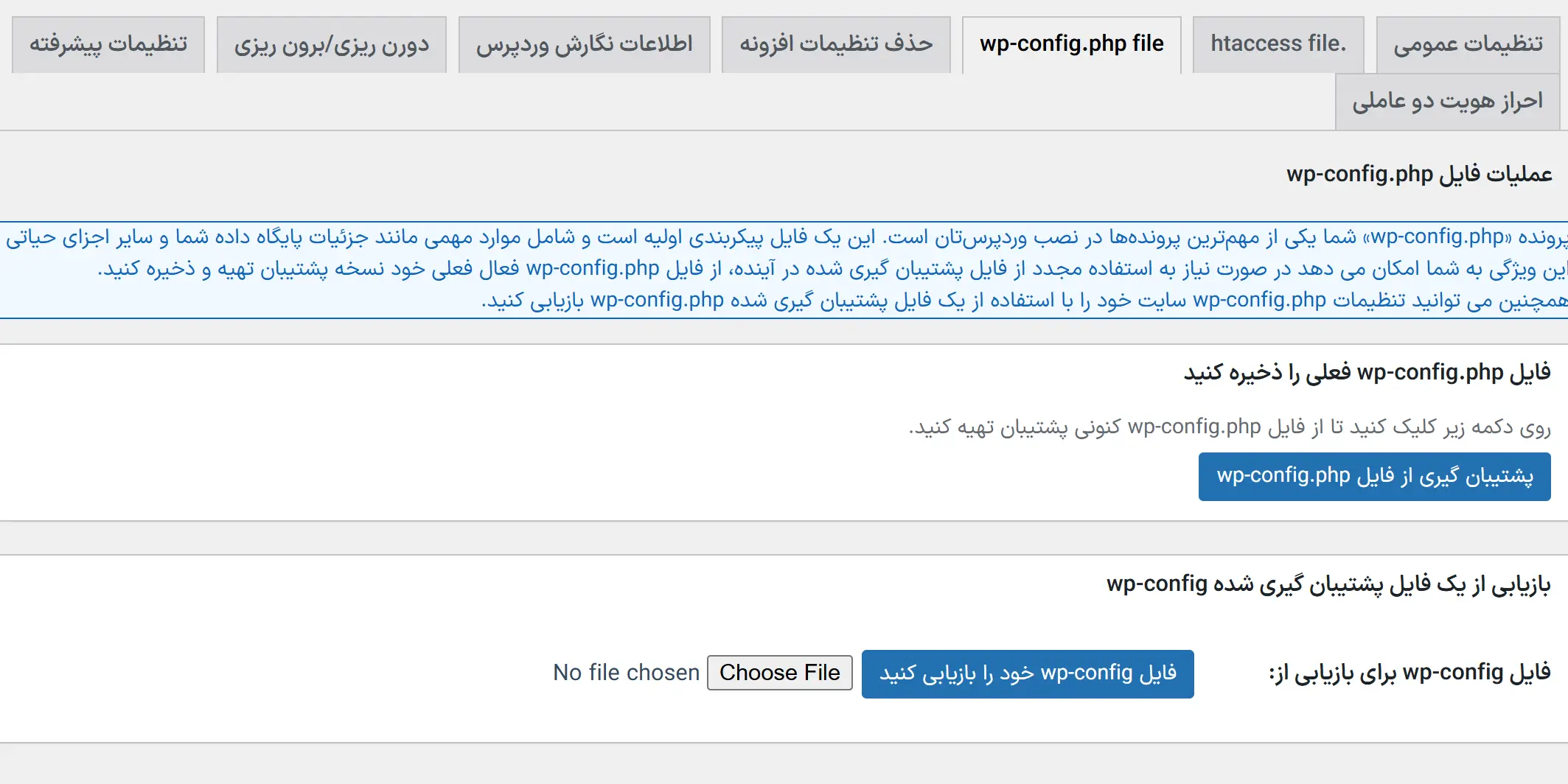This screenshot has width=1568, height=784.
Task: Switch to تنظیمات عمومی tab
Action: (1468, 44)
